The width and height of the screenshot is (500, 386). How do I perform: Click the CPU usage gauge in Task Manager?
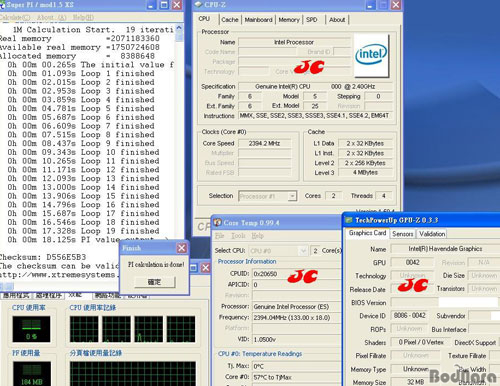click(31, 329)
